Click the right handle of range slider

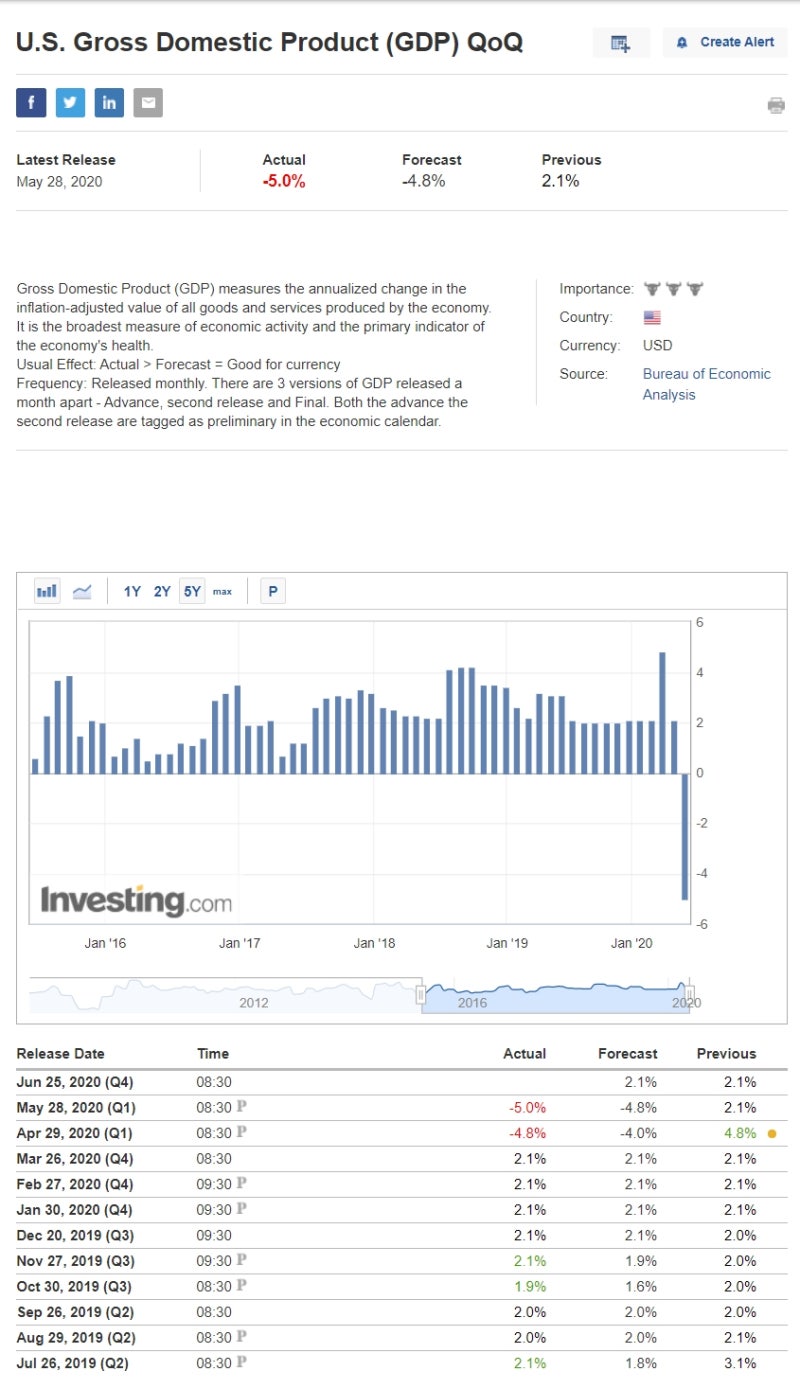point(689,994)
